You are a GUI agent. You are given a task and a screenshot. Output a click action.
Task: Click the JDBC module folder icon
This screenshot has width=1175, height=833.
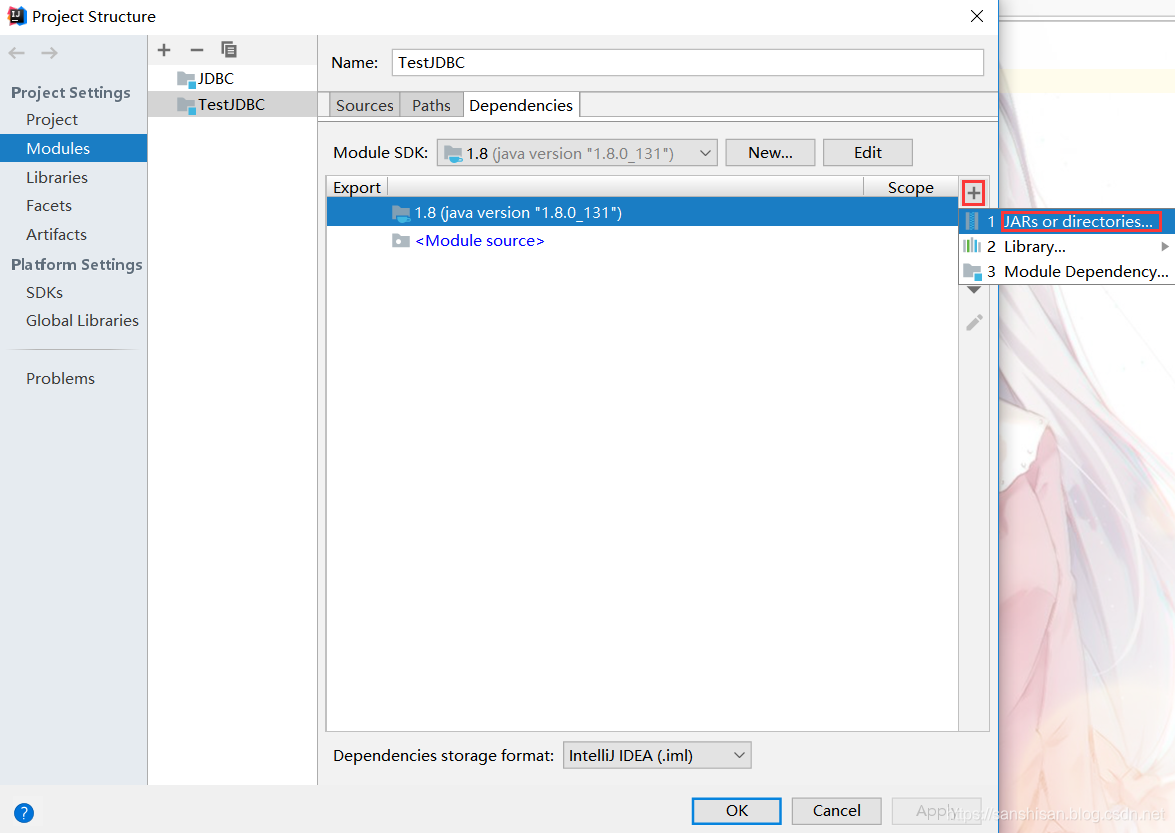[186, 79]
